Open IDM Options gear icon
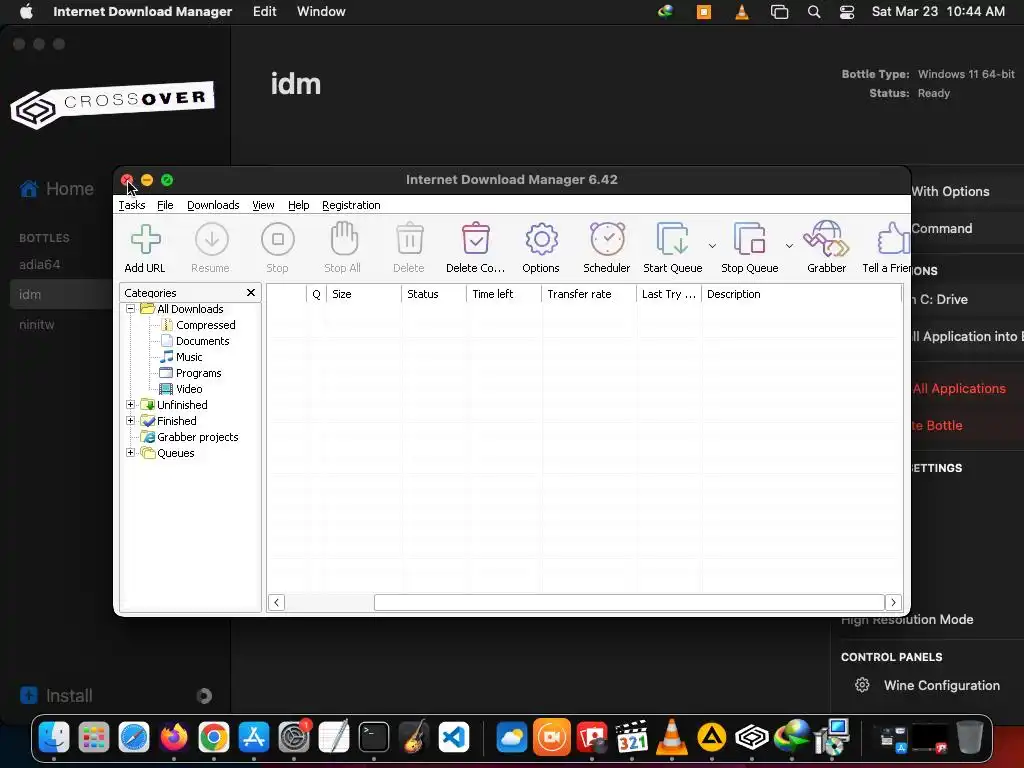Viewport: 1024px width, 768px height. click(541, 240)
